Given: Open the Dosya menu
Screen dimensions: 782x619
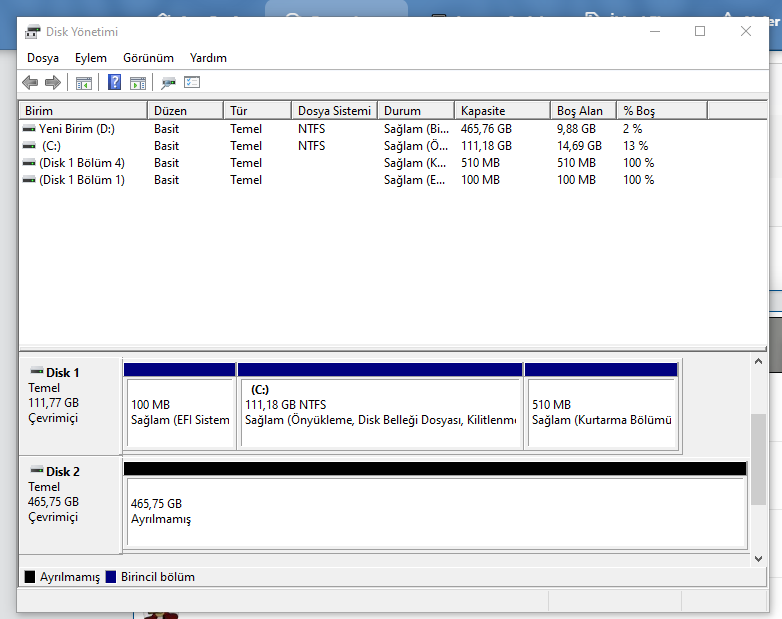Looking at the screenshot, I should pos(43,58).
